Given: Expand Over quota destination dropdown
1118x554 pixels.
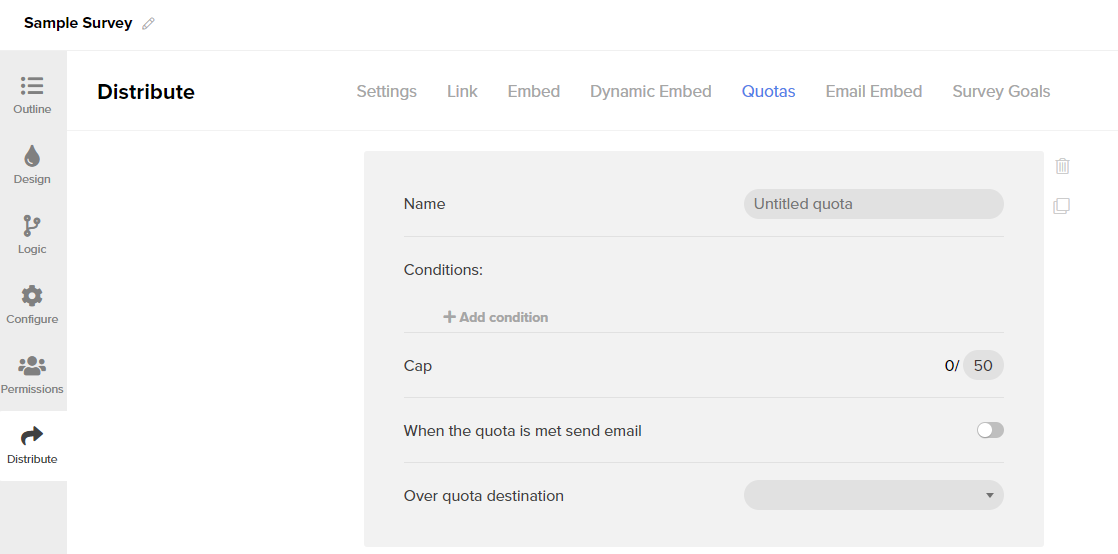Looking at the screenshot, I should coord(873,496).
